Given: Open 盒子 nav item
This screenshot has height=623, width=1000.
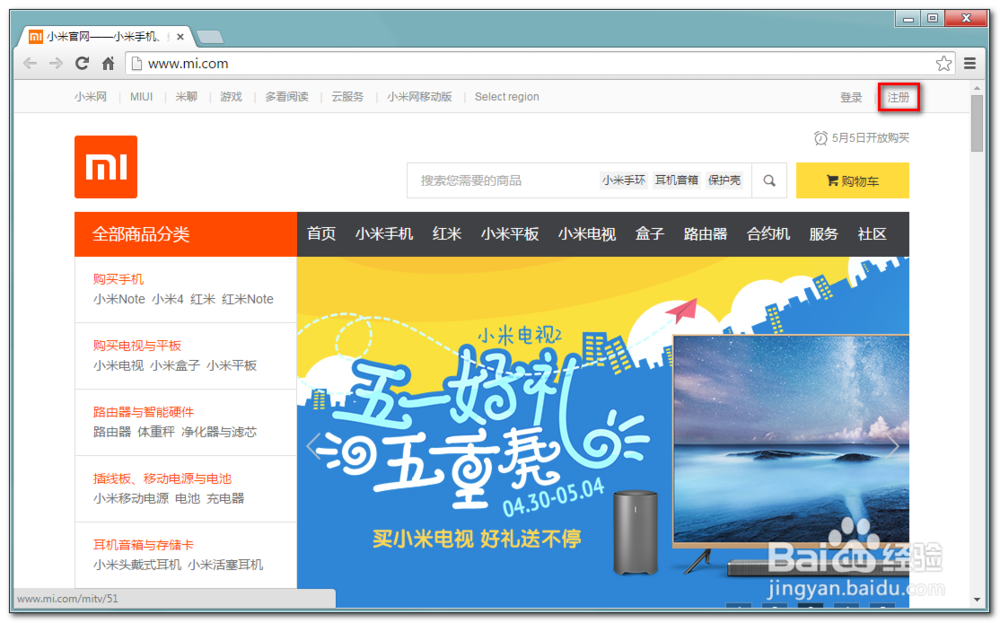Looking at the screenshot, I should pyautogui.click(x=650, y=234).
